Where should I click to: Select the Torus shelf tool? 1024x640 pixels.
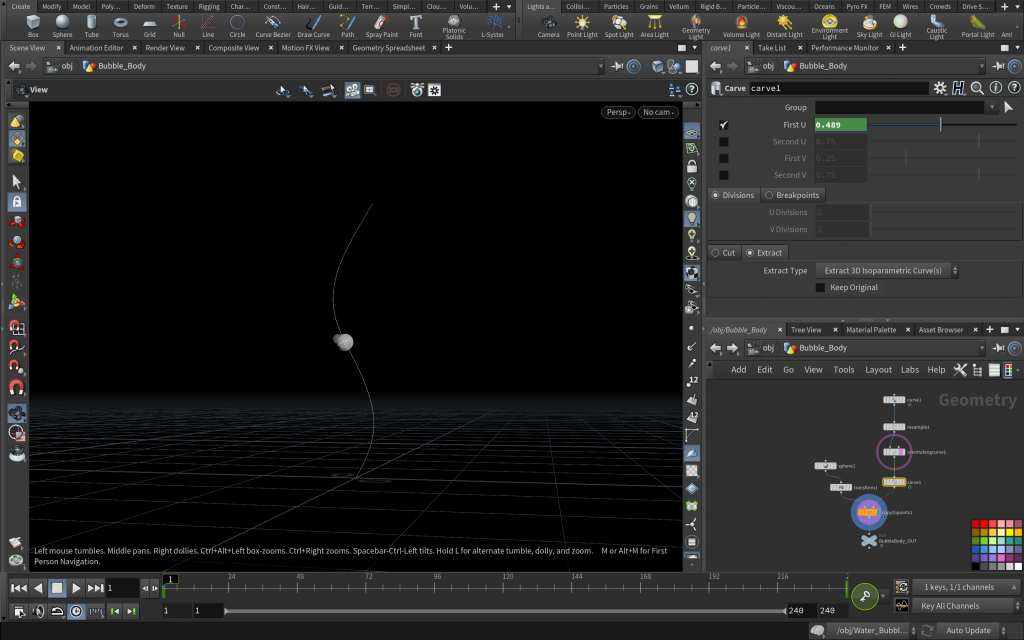(120, 26)
